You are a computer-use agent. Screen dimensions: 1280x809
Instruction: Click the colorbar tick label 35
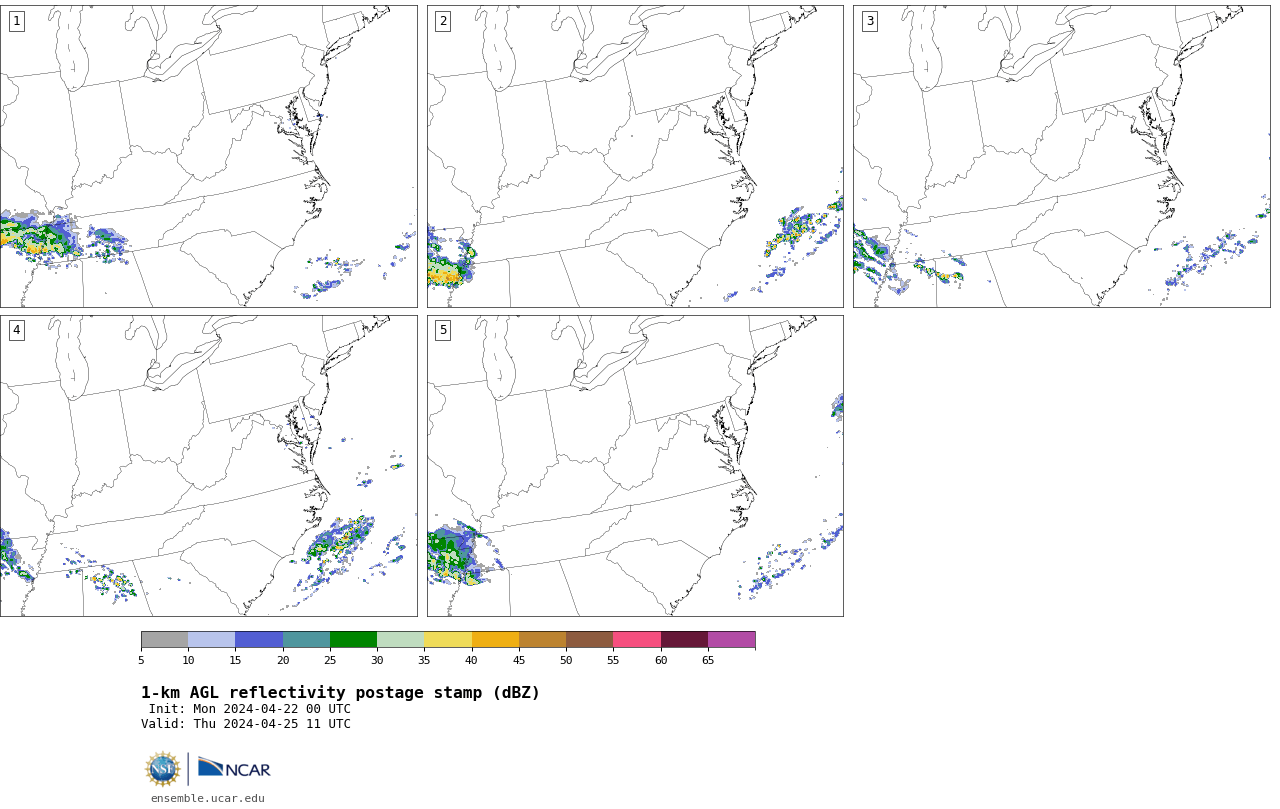pyautogui.click(x=424, y=660)
